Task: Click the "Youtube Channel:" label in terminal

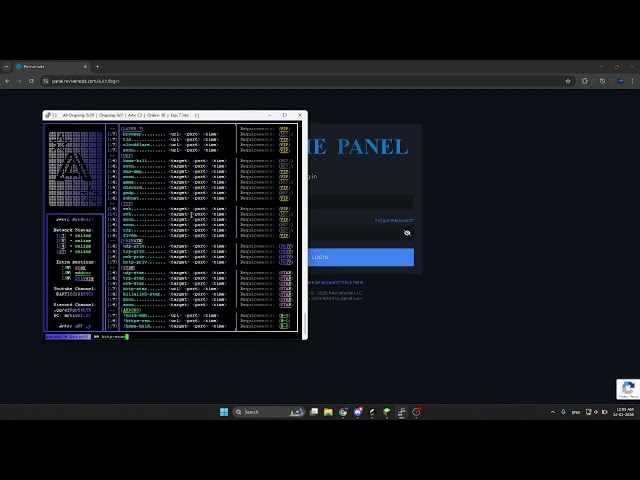Action: click(x=75, y=289)
